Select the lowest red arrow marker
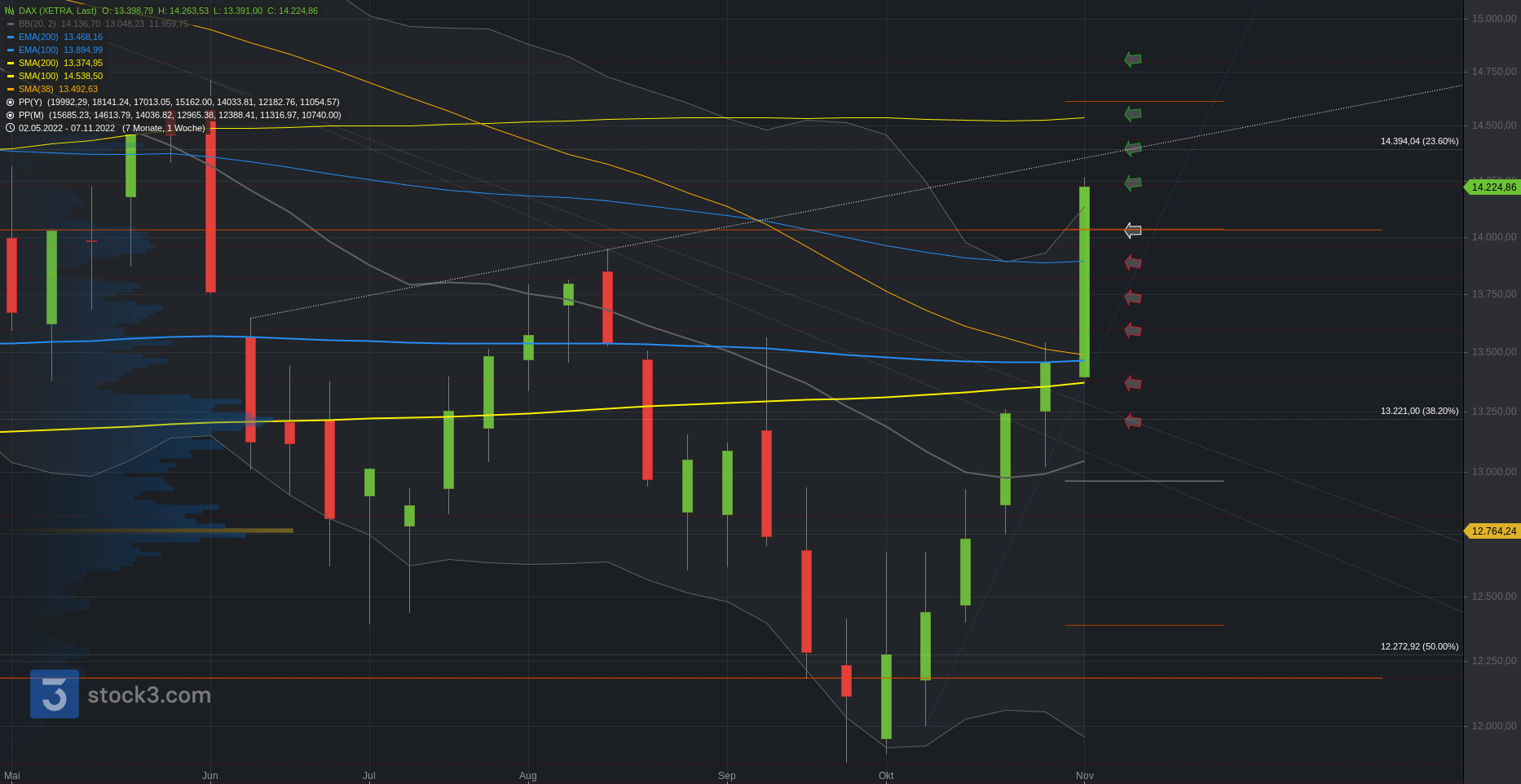 coord(1133,421)
